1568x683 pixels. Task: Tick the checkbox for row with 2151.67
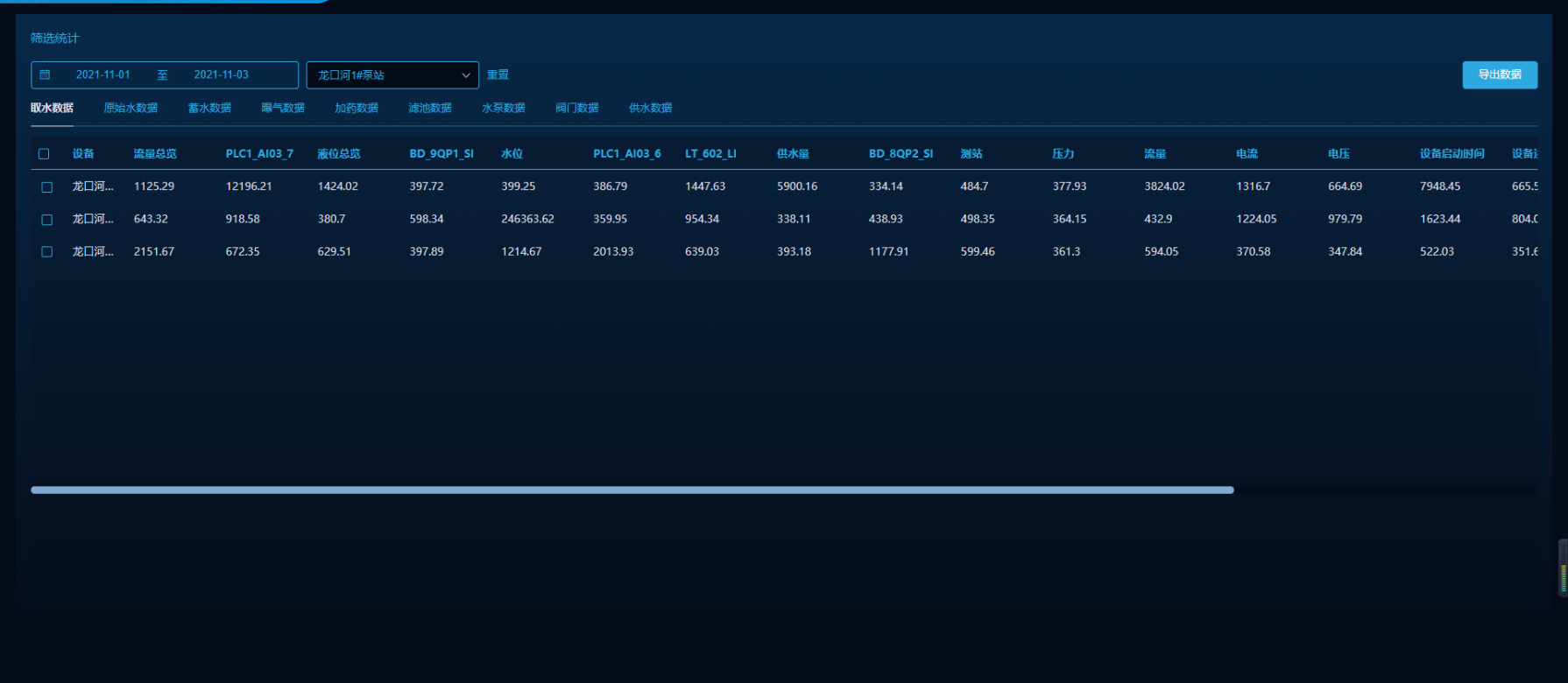point(47,252)
